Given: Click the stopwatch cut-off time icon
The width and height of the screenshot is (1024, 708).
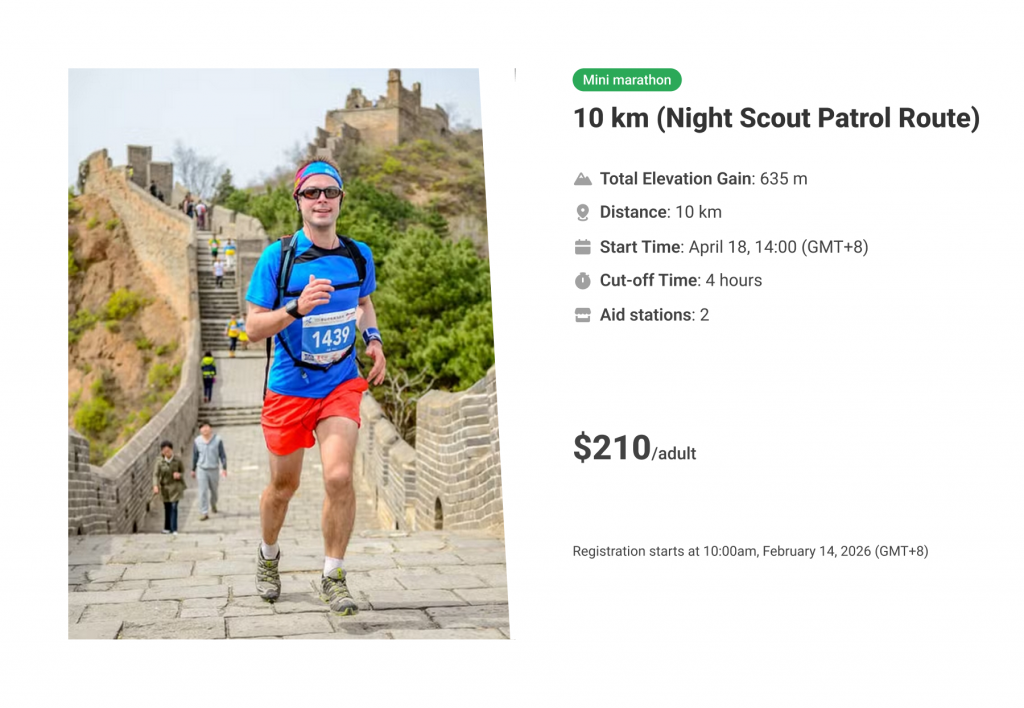Looking at the screenshot, I should 583,281.
